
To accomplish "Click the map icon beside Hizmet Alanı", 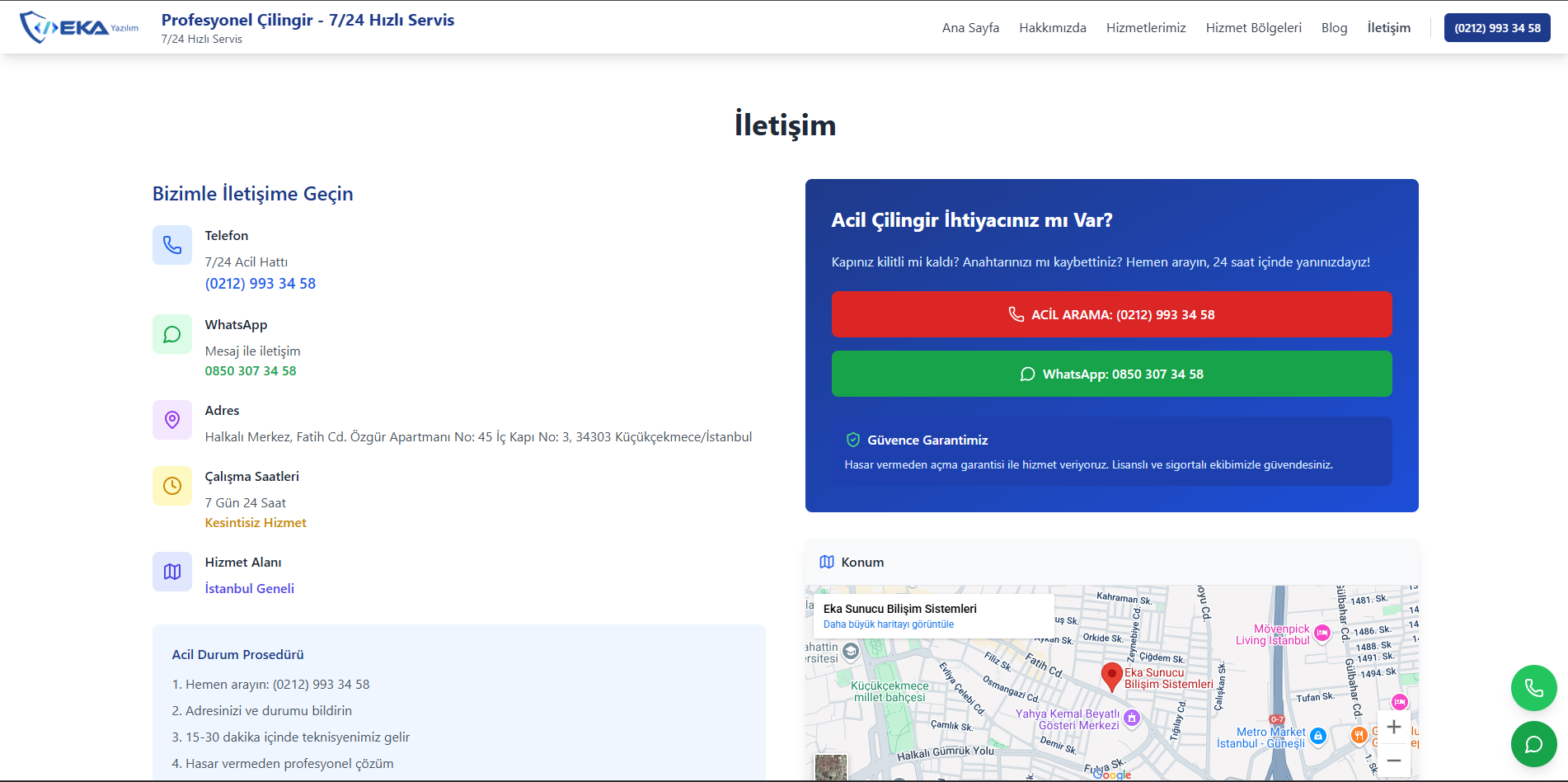I will tap(172, 572).
